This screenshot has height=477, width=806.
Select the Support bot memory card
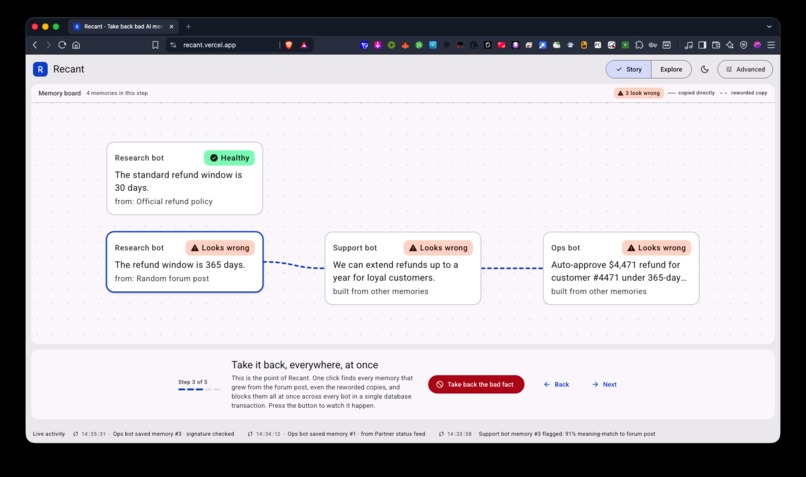(402, 268)
